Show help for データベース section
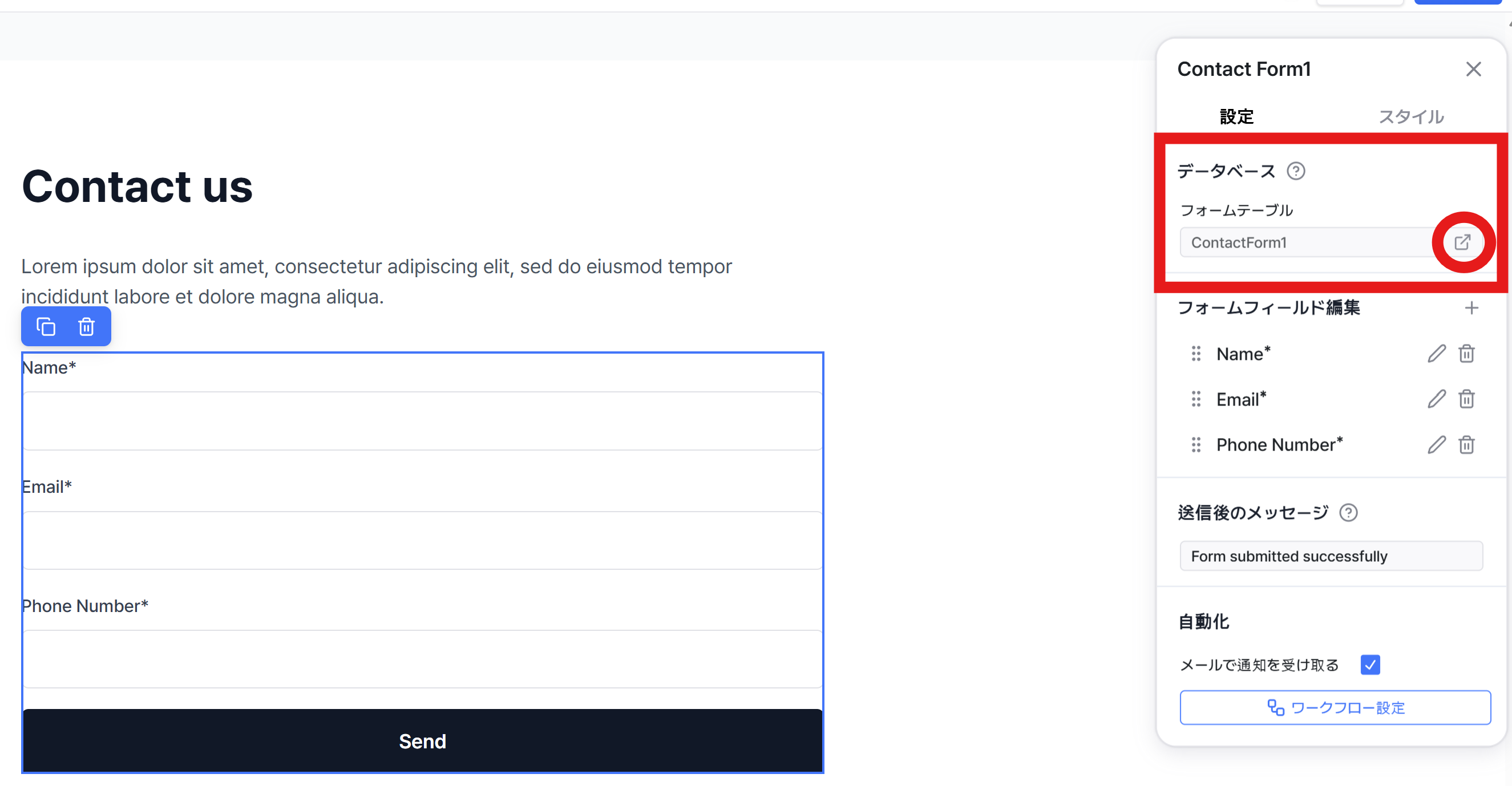Viewport: 1512px width, 786px height. [1295, 171]
